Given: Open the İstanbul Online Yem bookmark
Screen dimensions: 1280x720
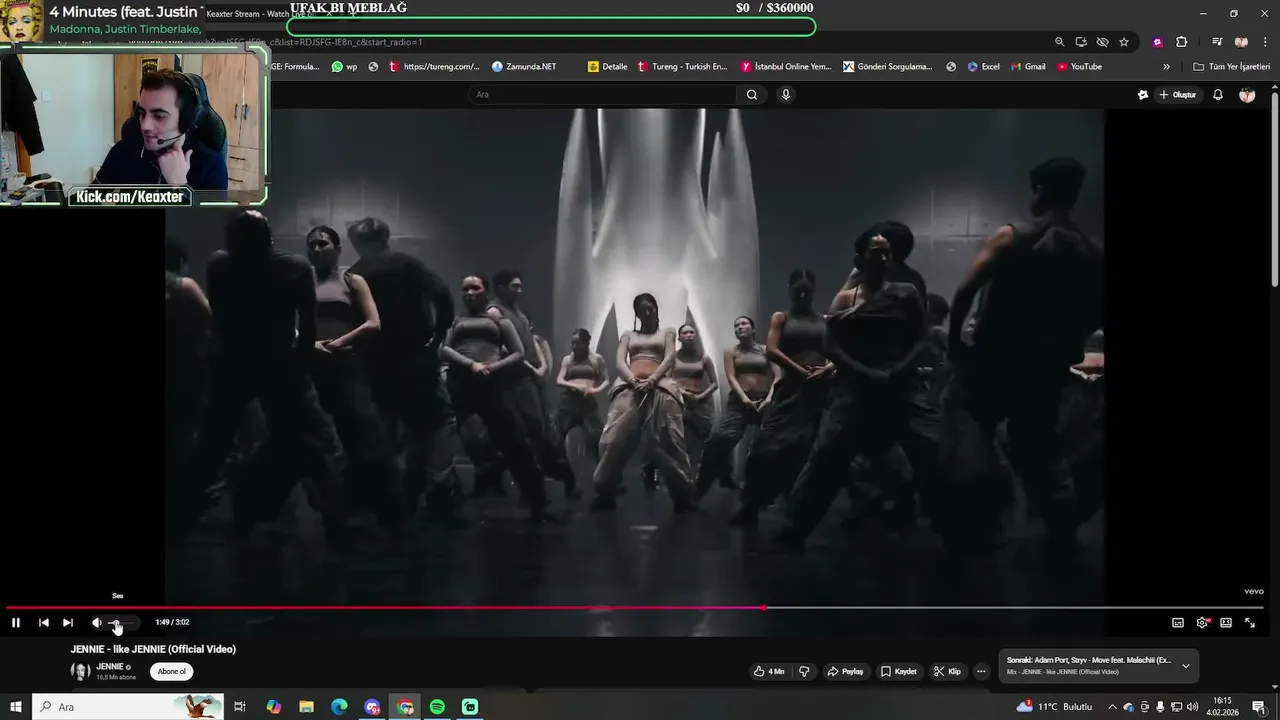Looking at the screenshot, I should pyautogui.click(x=786, y=67).
